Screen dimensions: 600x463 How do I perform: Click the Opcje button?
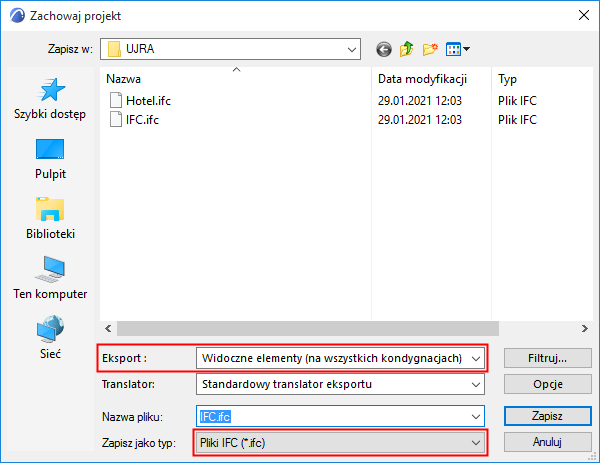pyautogui.click(x=548, y=384)
